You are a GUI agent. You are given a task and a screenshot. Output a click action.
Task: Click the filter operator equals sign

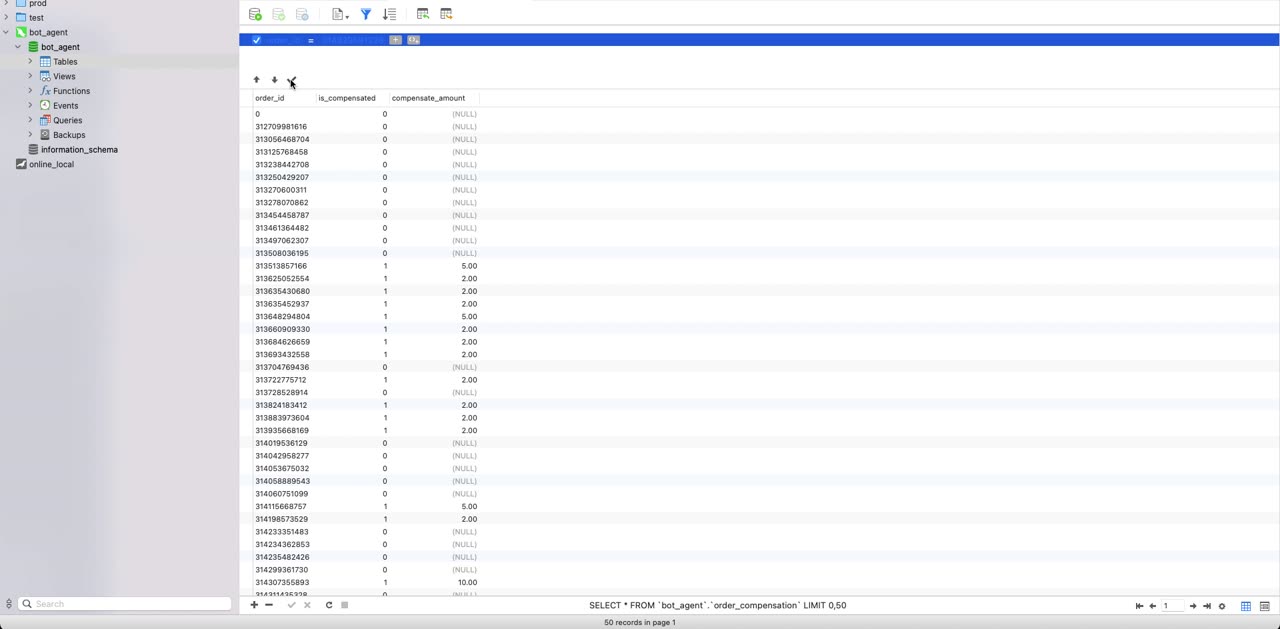(x=311, y=40)
